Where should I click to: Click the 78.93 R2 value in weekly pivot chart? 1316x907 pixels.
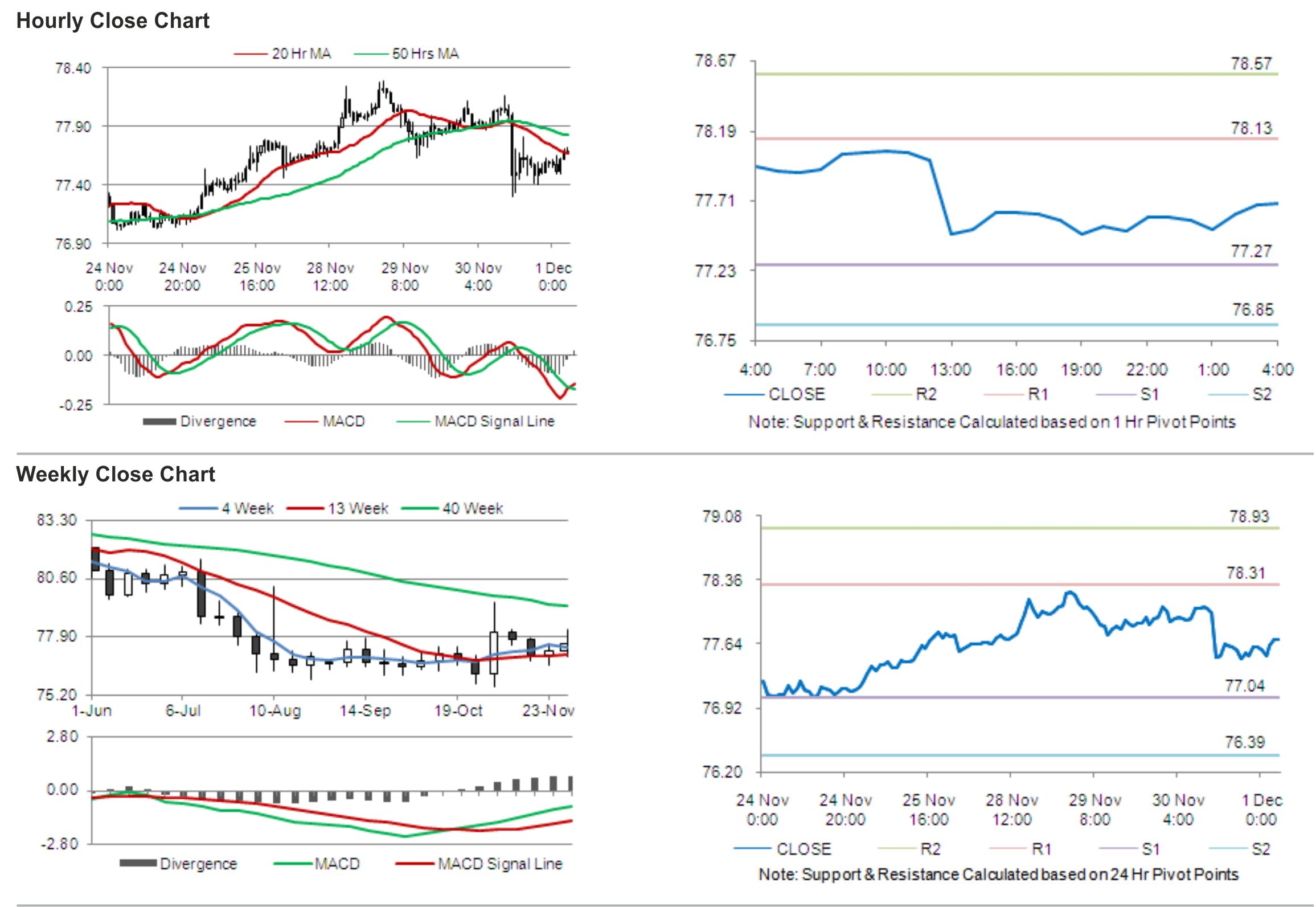[1249, 517]
